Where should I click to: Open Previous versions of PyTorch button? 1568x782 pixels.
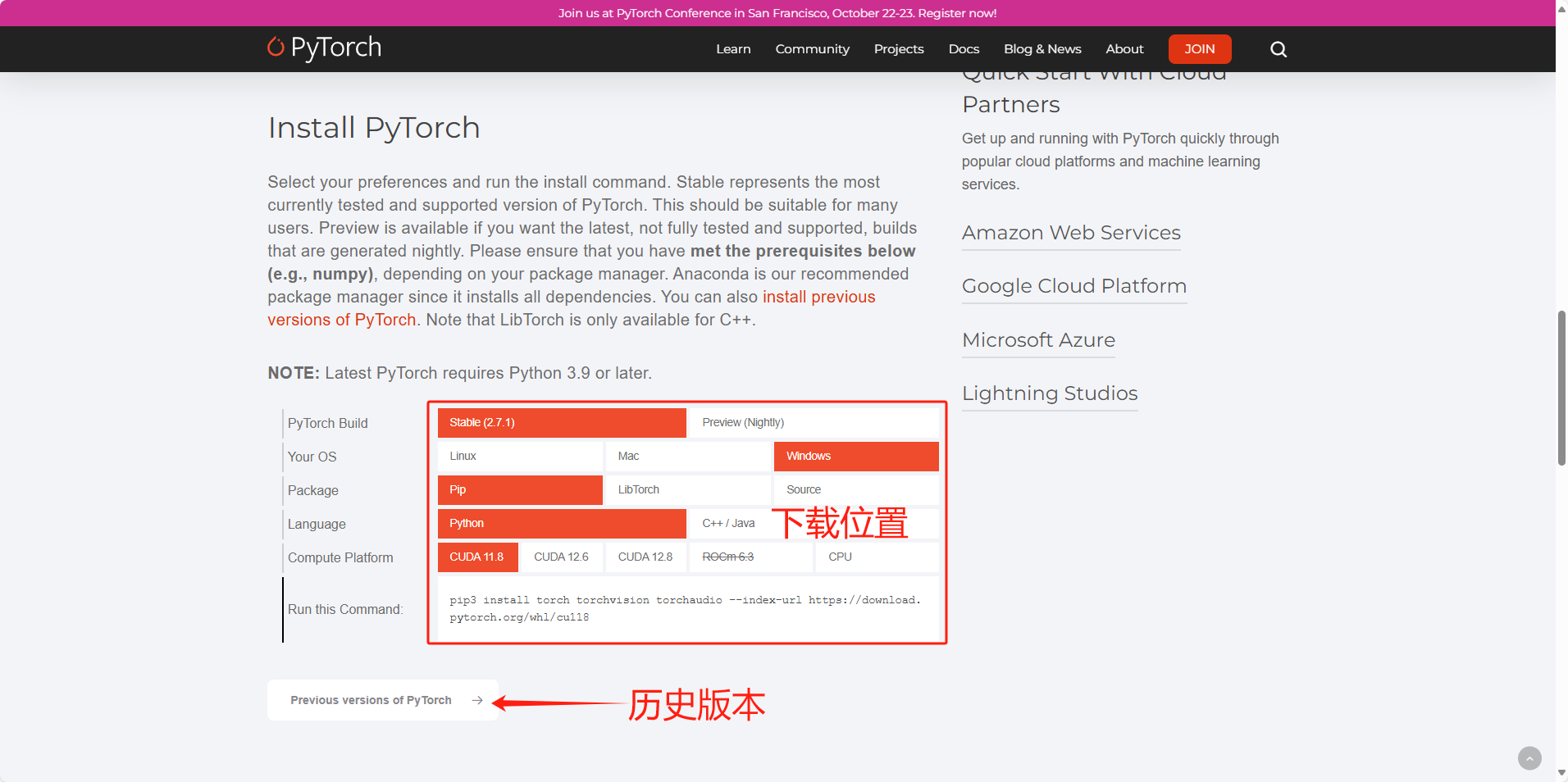383,700
